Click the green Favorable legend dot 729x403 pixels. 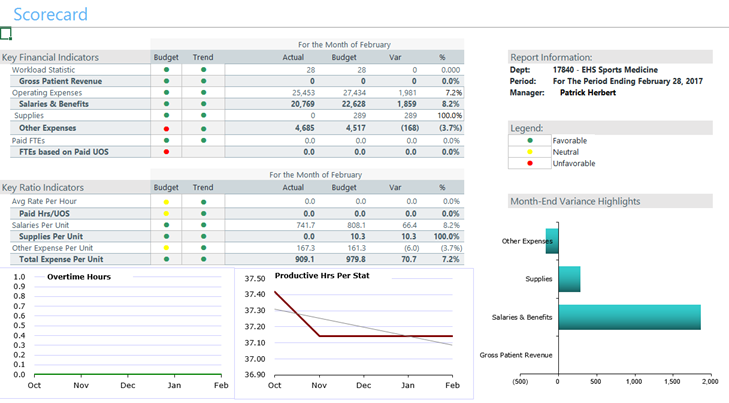click(530, 141)
